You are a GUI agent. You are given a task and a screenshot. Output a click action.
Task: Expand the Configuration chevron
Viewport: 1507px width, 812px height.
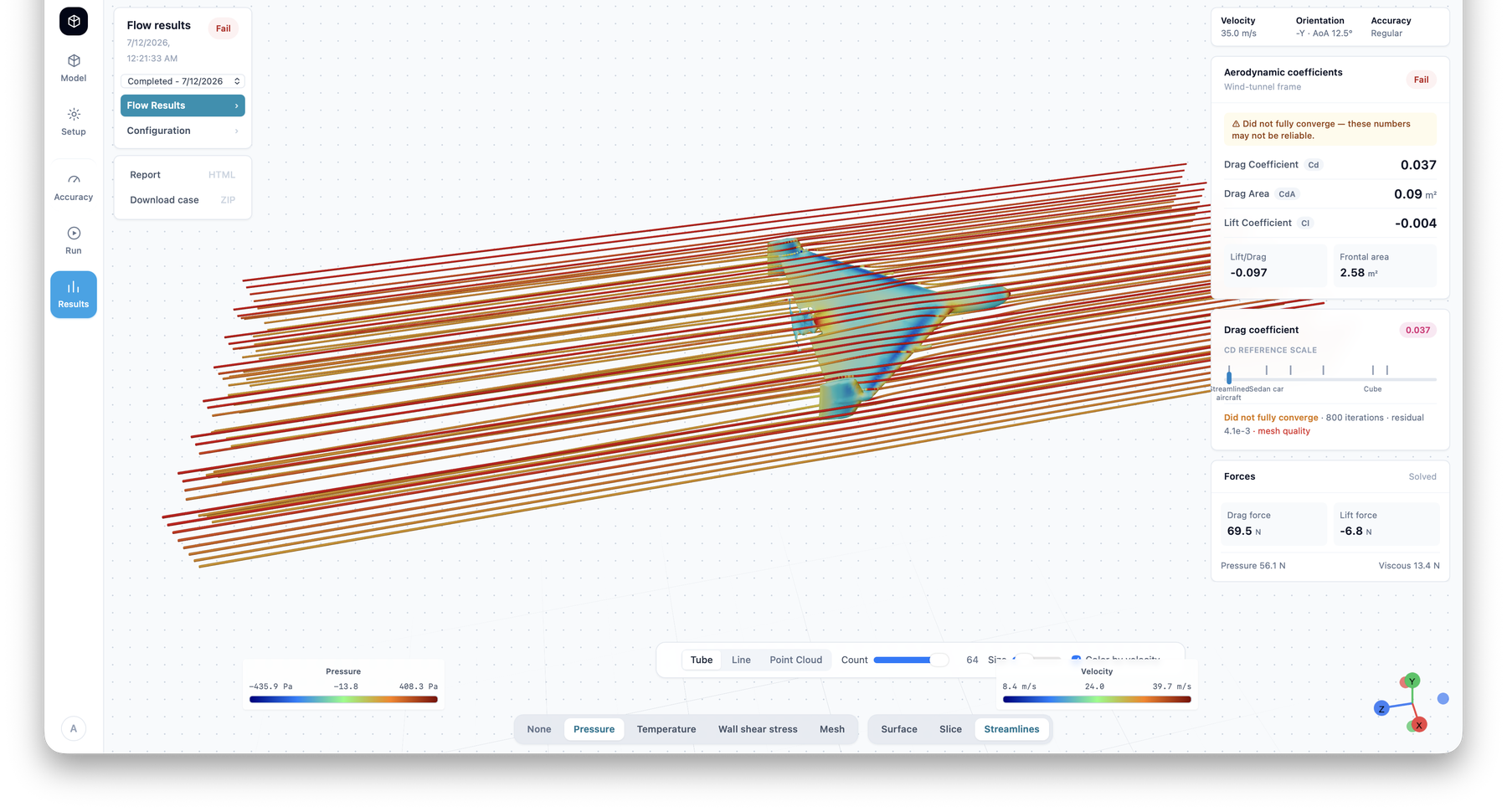click(x=236, y=131)
